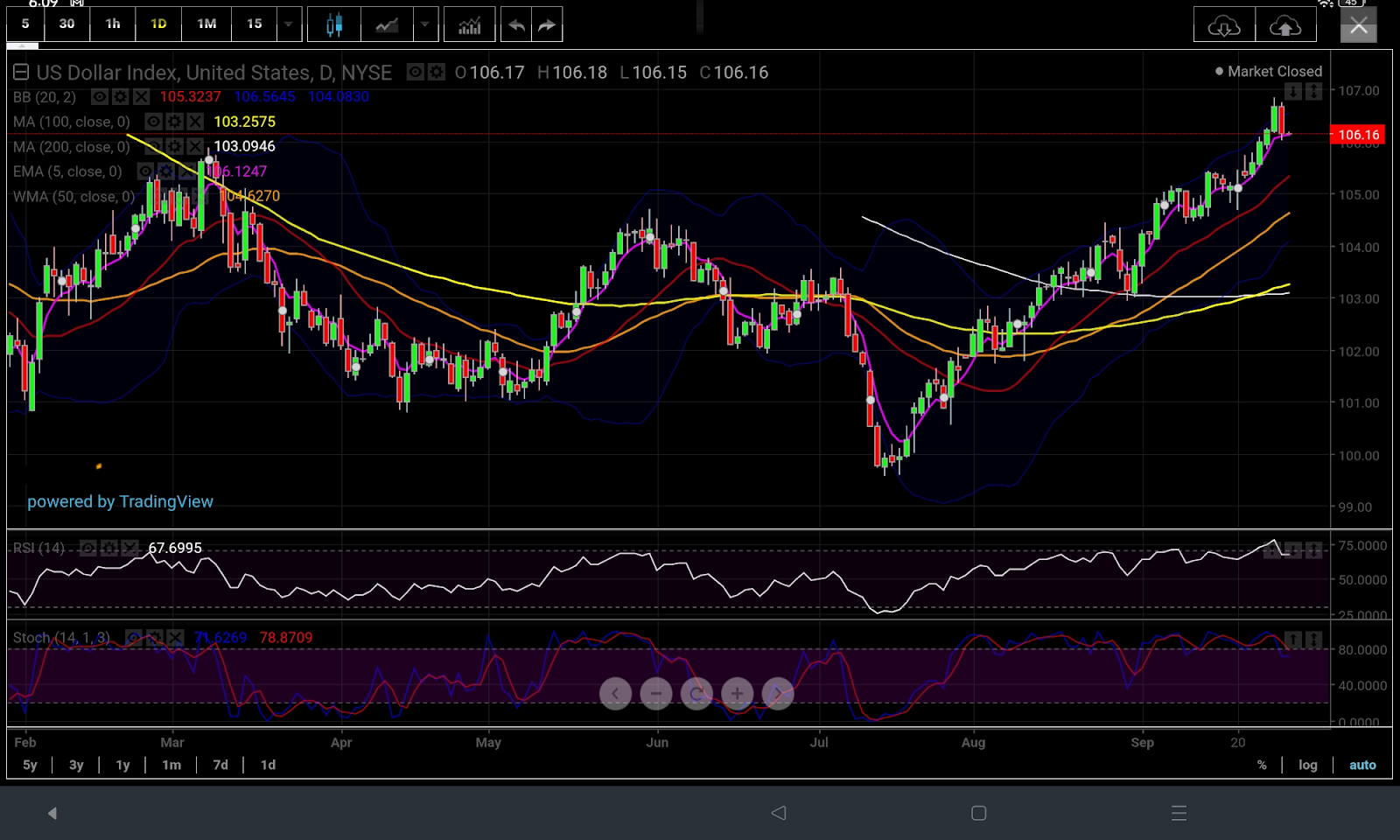
Task: Select the 30 minute interval
Action: pos(66,24)
